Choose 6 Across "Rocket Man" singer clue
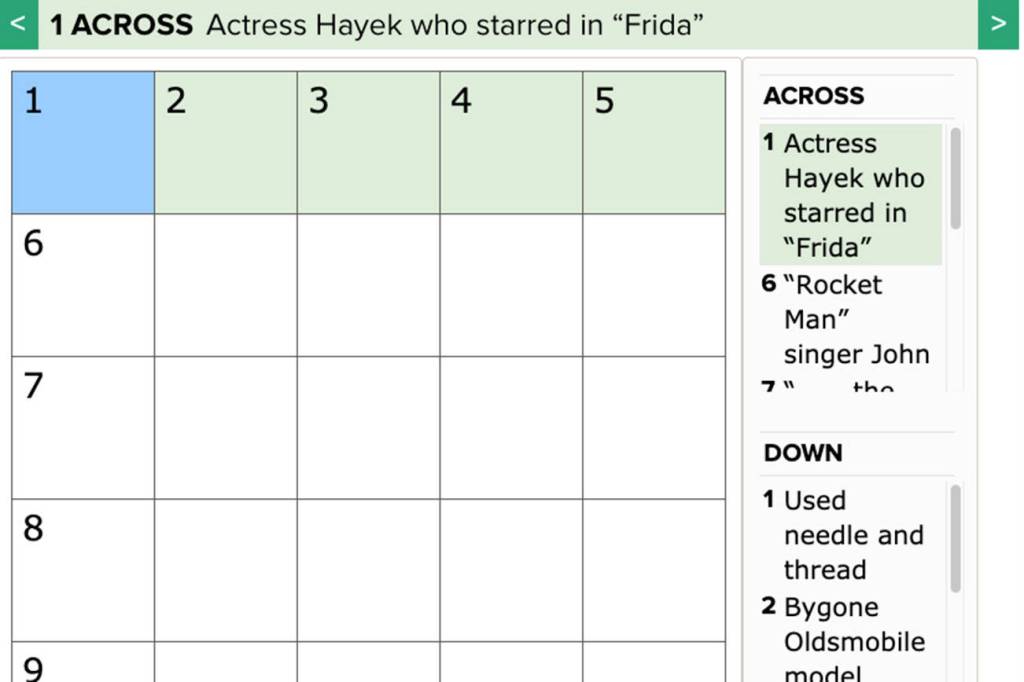 pos(850,320)
